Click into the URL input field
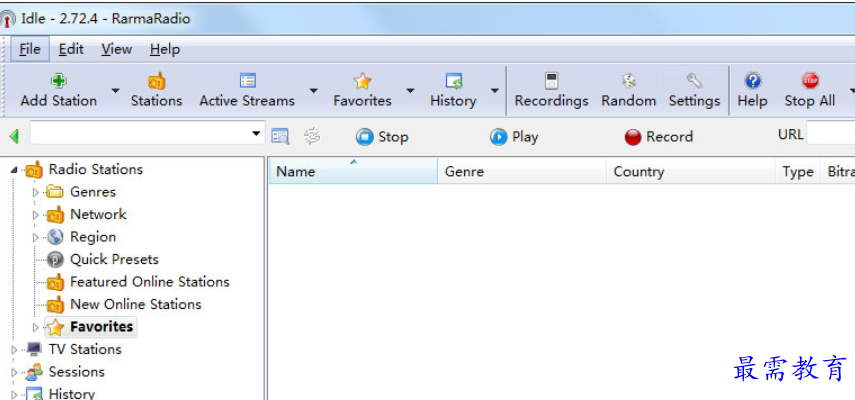 (x=830, y=134)
